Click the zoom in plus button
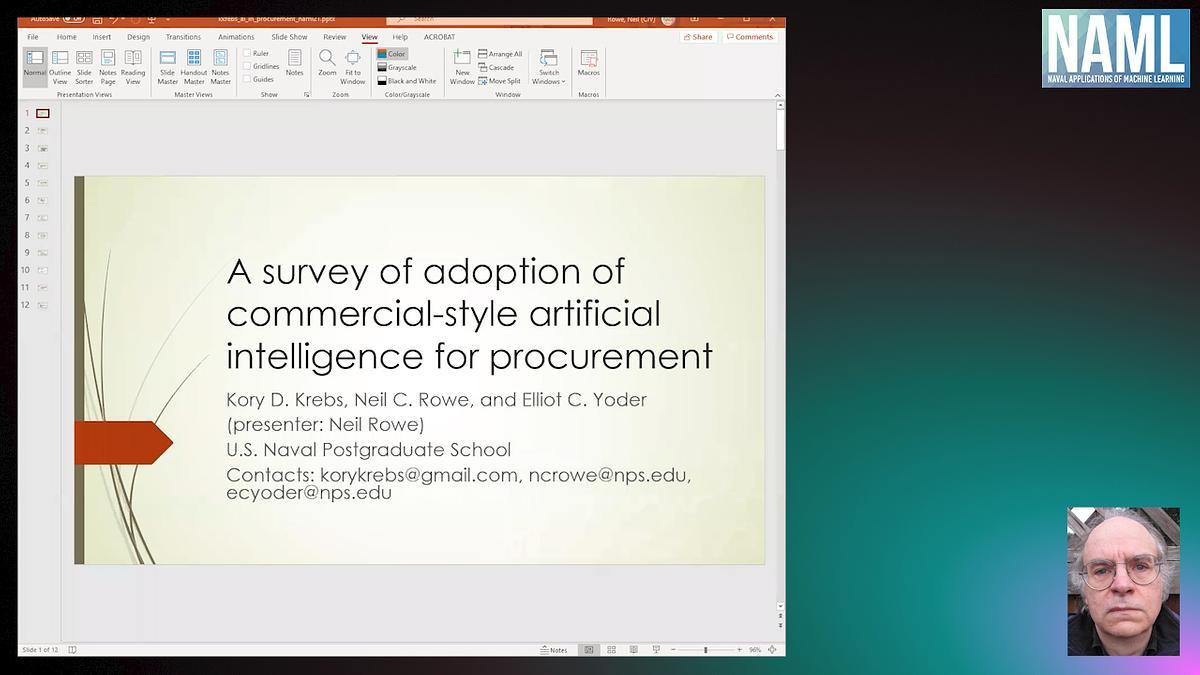This screenshot has height=675, width=1200. pyautogui.click(x=739, y=650)
